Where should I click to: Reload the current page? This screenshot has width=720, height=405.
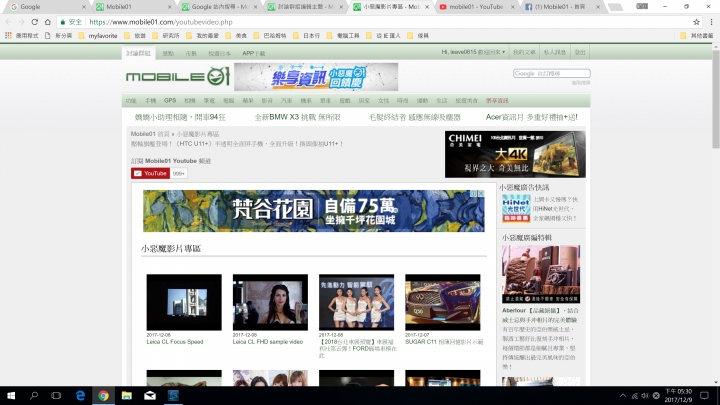tap(34, 22)
